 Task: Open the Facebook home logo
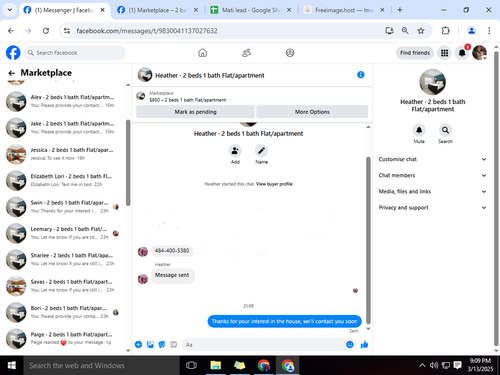pos(13,53)
